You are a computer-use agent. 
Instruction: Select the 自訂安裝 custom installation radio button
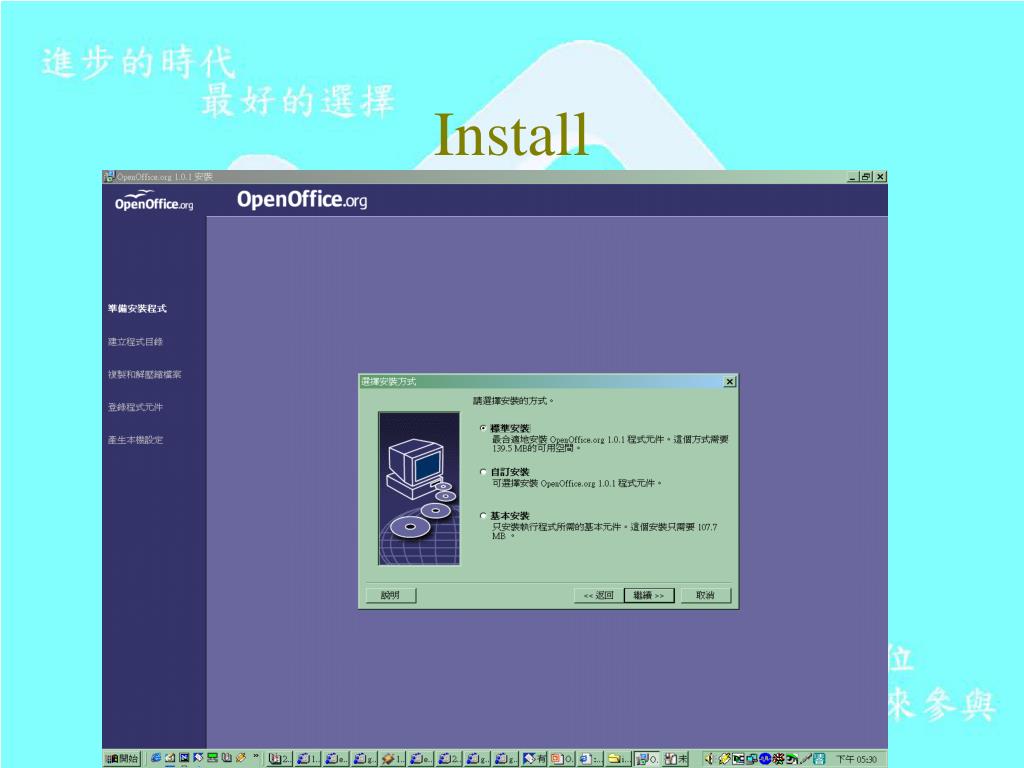point(483,472)
